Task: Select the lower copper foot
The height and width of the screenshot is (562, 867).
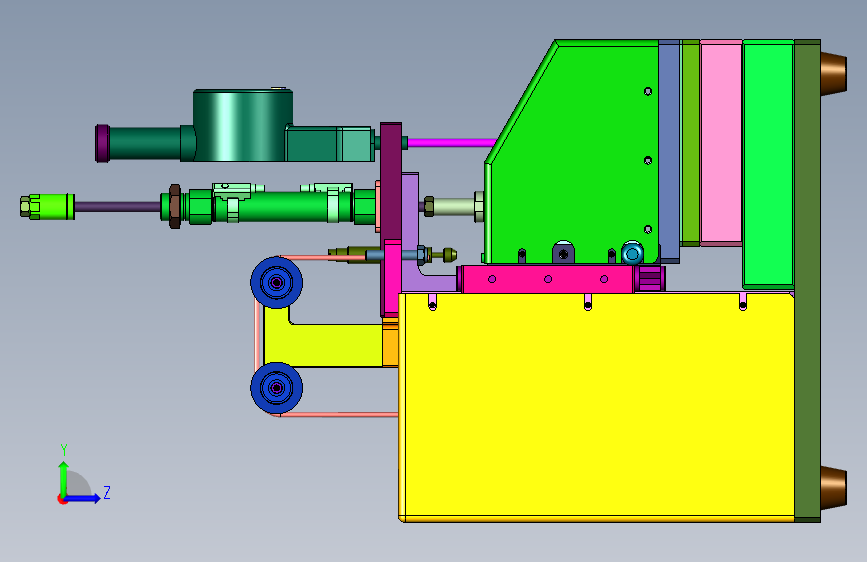Action: pyautogui.click(x=834, y=487)
